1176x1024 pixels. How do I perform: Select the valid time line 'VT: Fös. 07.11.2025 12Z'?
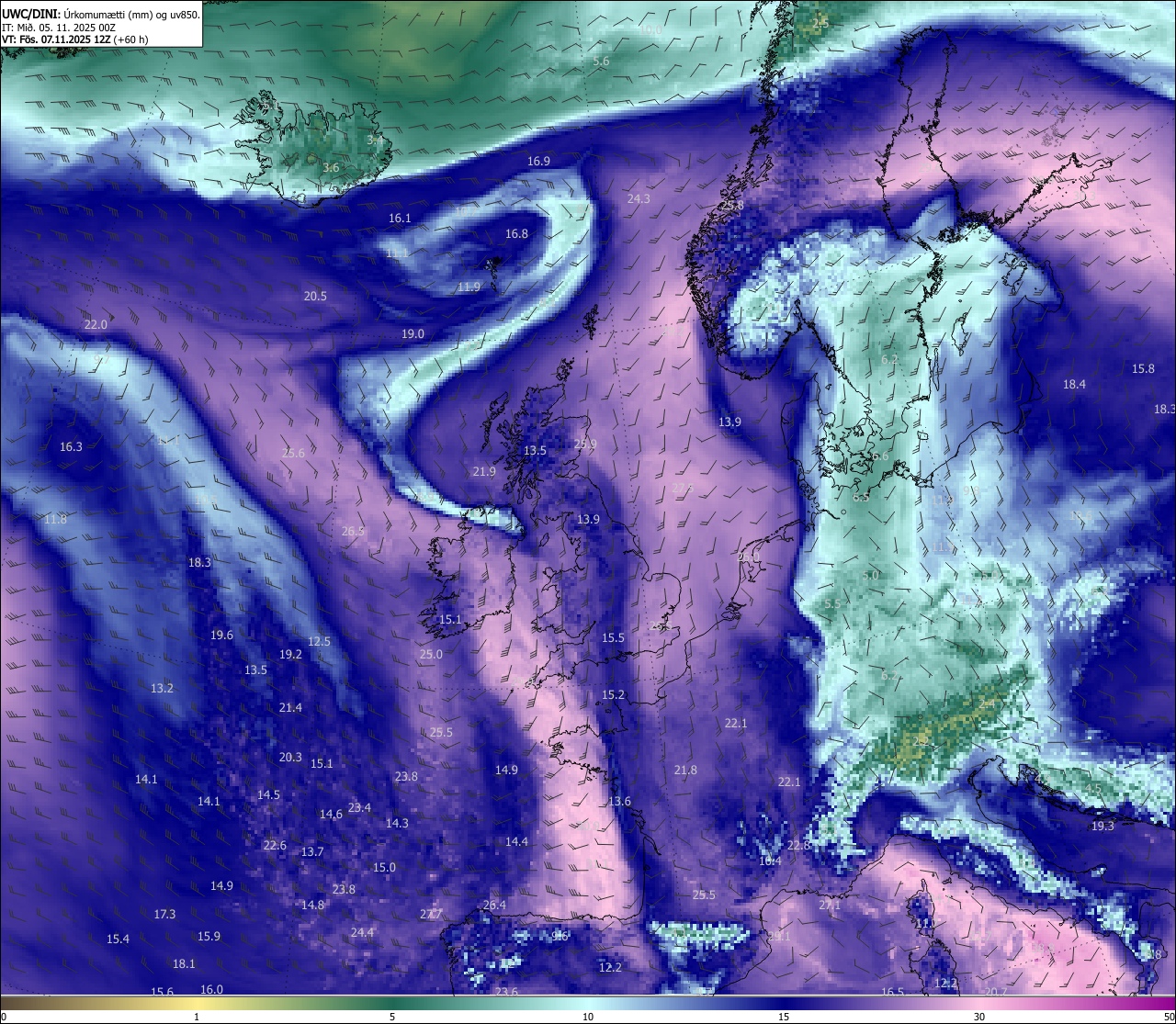pos(56,39)
